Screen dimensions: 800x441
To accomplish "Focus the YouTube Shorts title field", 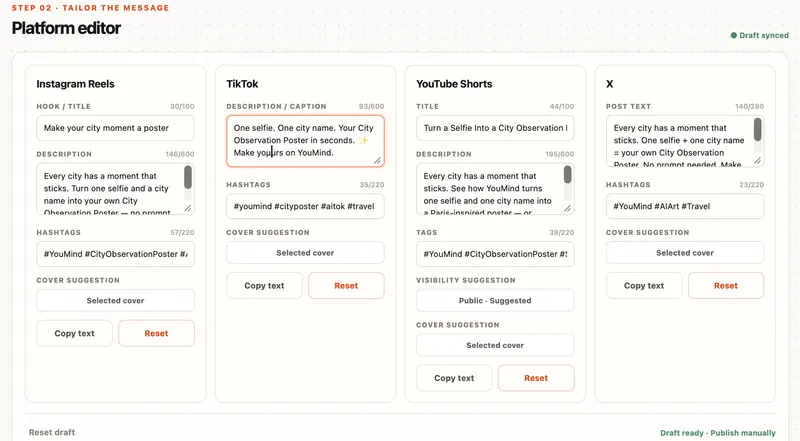I will click(495, 128).
